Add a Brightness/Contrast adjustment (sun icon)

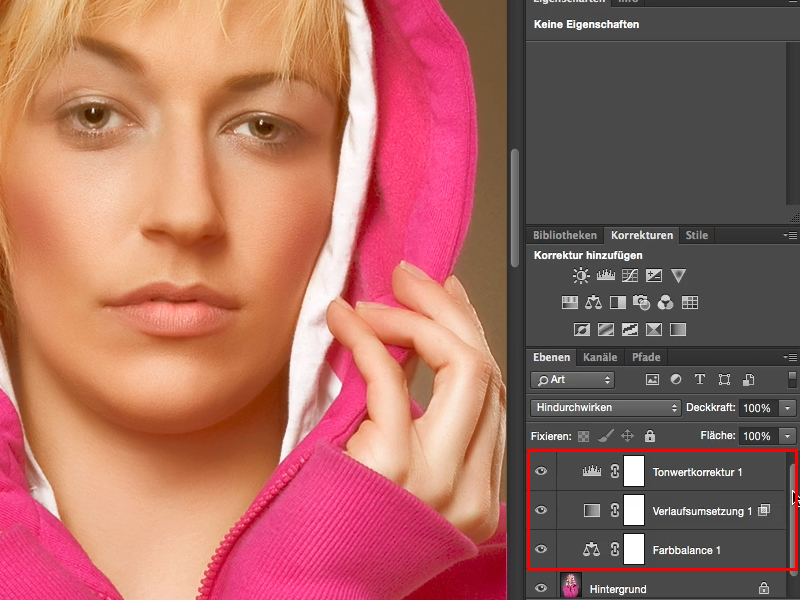[x=581, y=276]
